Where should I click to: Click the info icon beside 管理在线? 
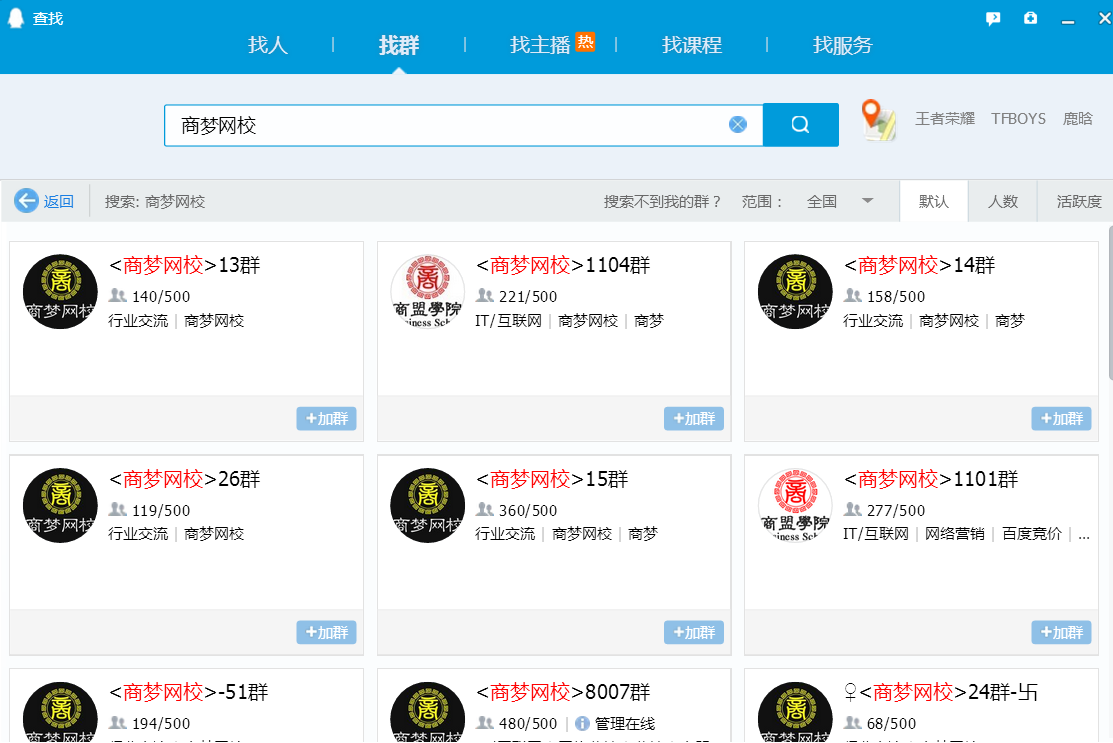click(582, 723)
